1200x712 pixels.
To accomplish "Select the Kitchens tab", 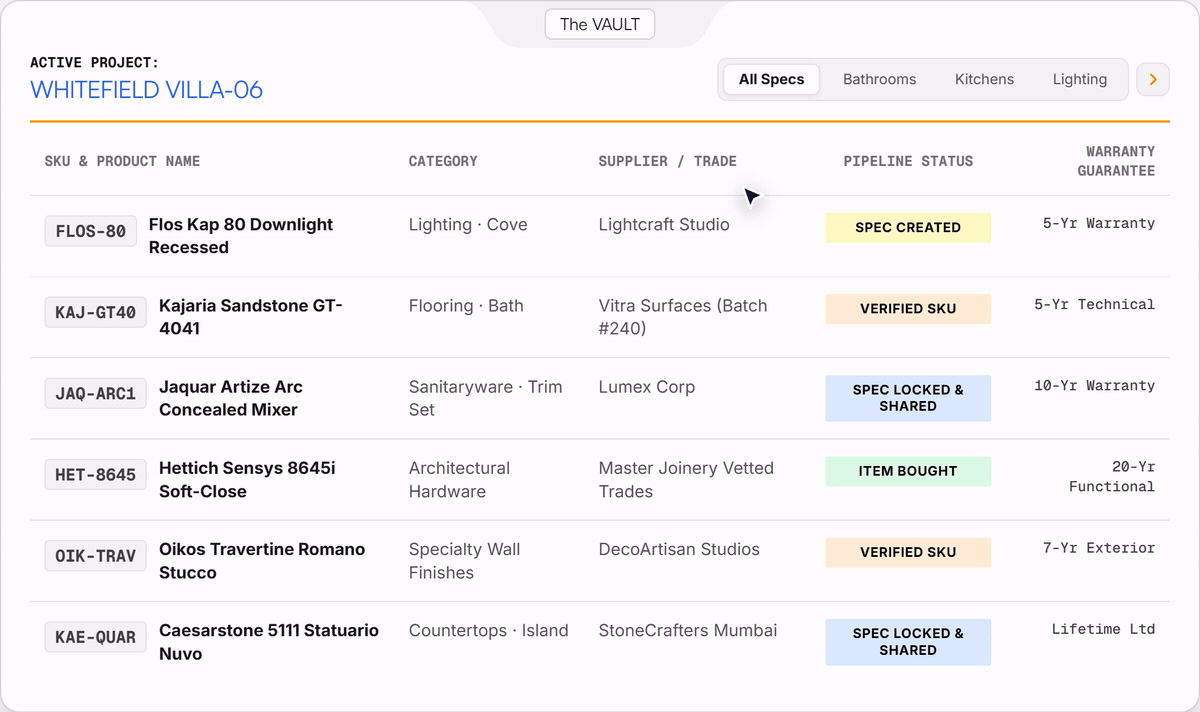I will [x=984, y=79].
